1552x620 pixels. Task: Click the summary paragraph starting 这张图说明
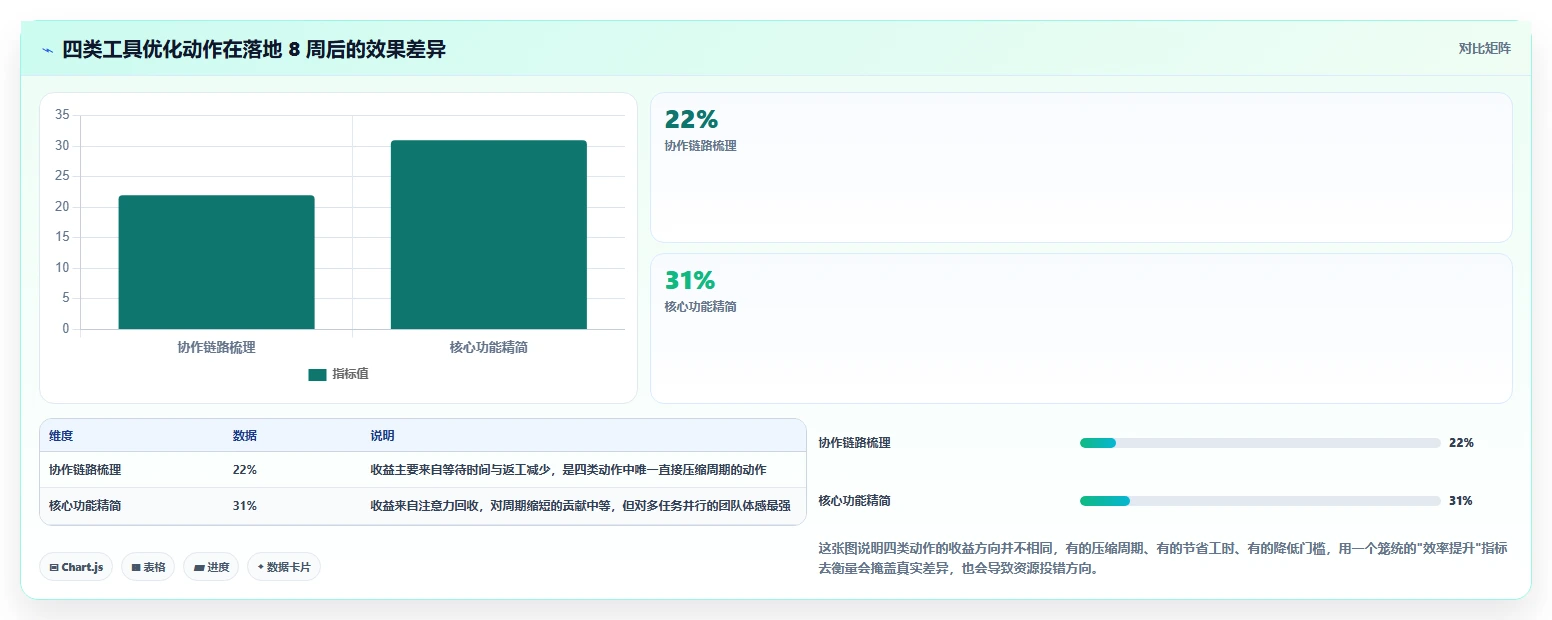(x=1163, y=559)
